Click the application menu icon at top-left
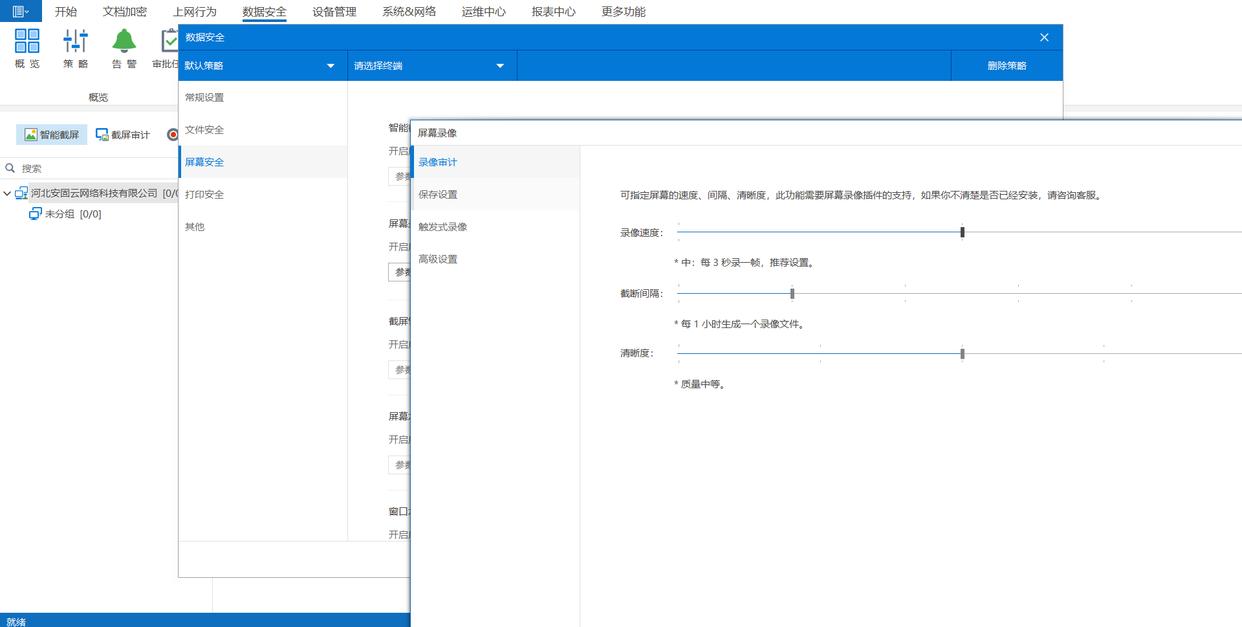Viewport: 1242px width, 627px height. click(x=20, y=11)
